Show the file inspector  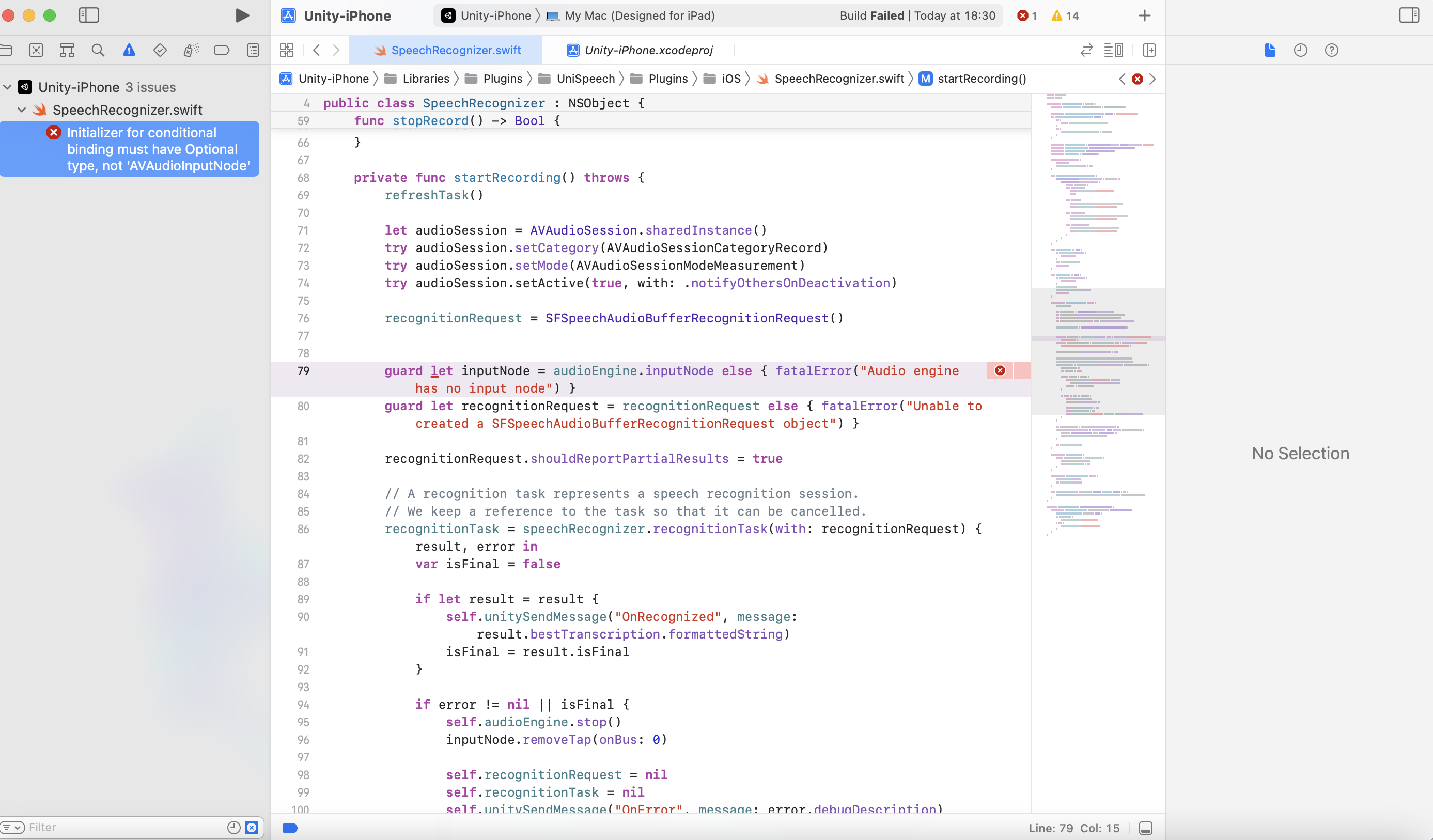coord(1270,51)
